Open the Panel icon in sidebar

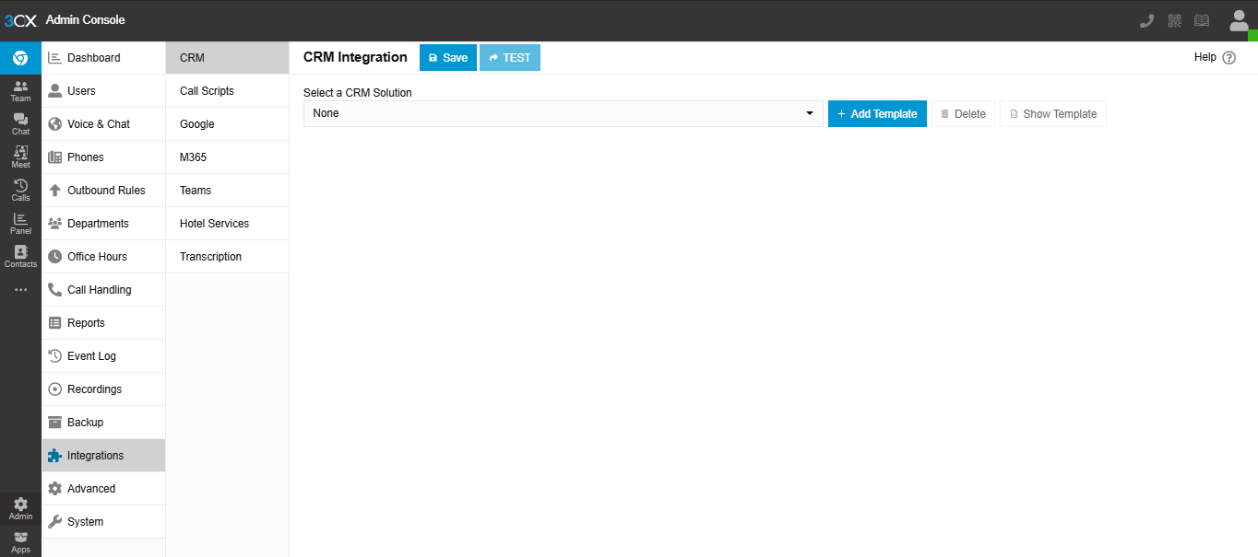pos(20,222)
